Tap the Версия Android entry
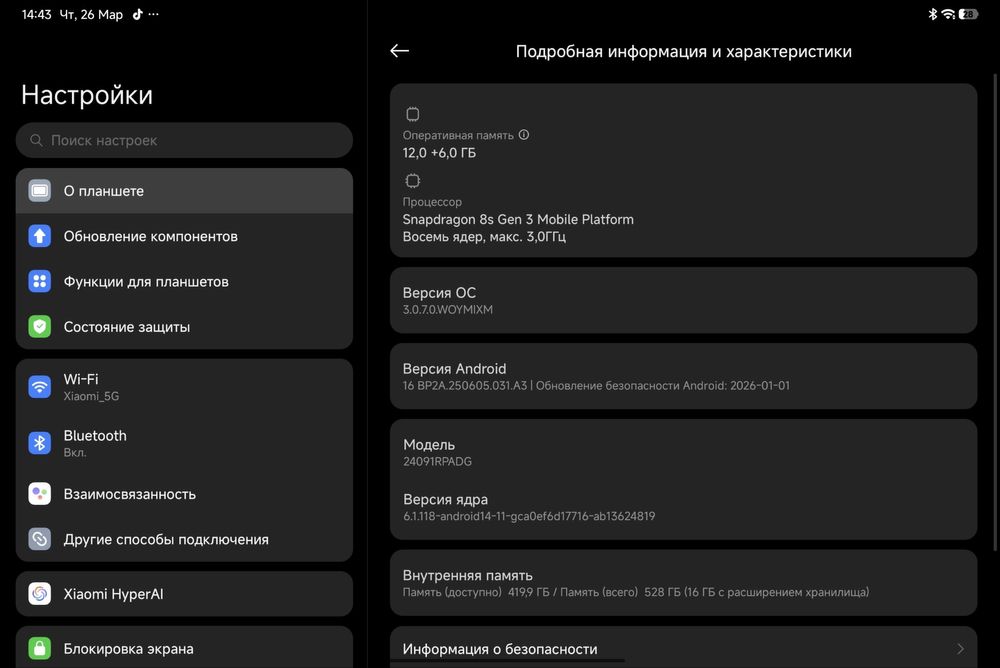The image size is (1000, 668). (x=683, y=376)
